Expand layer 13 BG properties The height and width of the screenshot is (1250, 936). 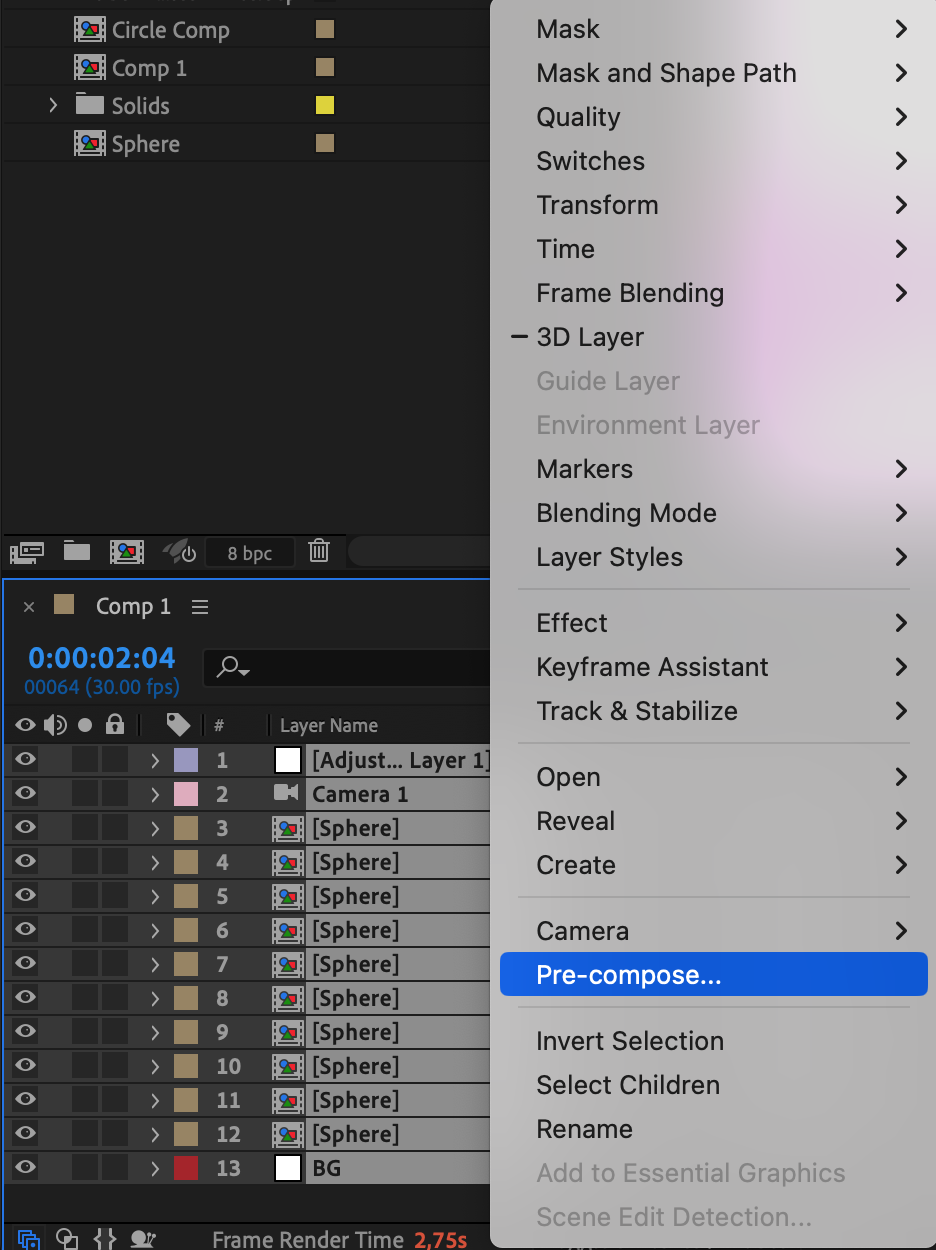pyautogui.click(x=155, y=1168)
